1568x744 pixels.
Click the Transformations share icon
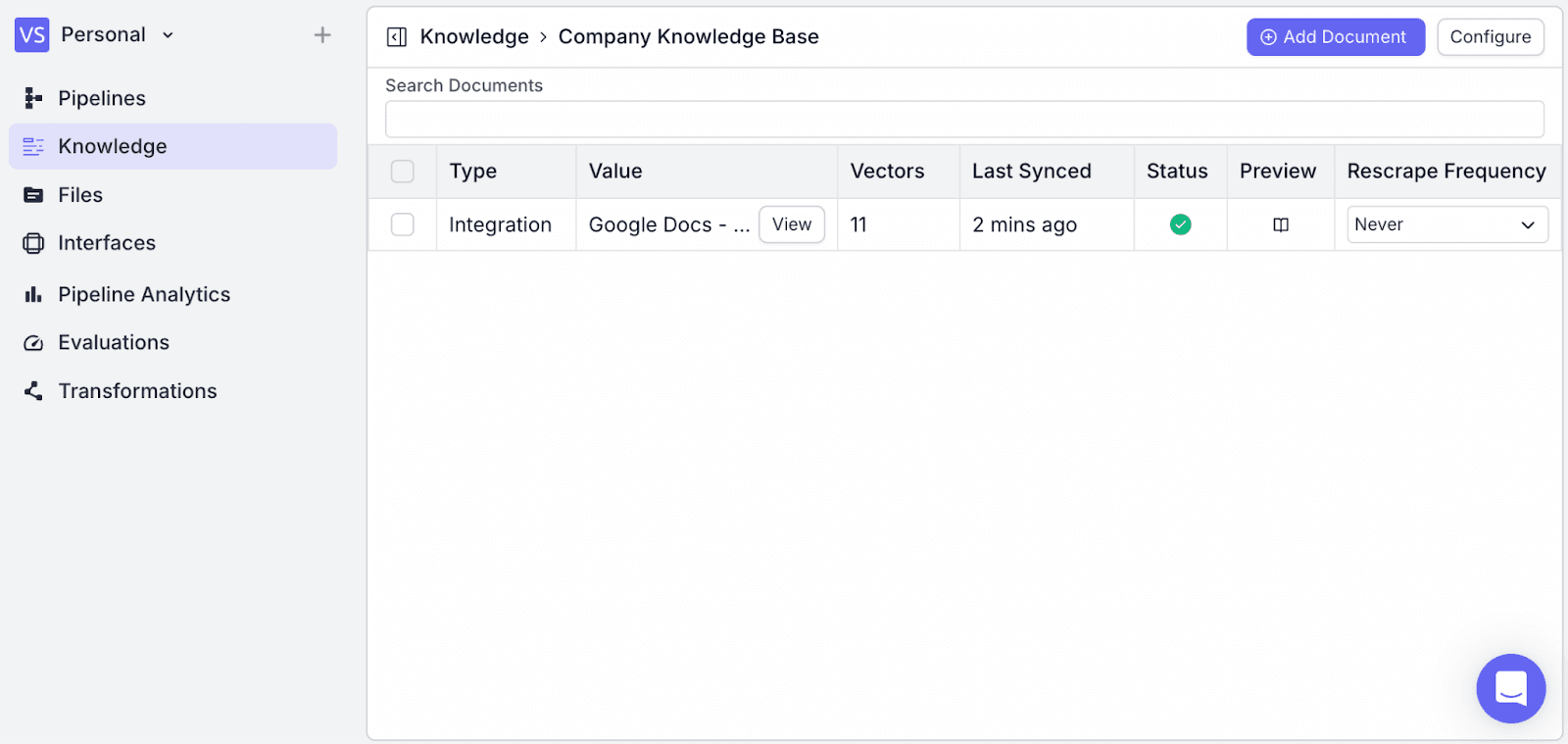coord(33,391)
